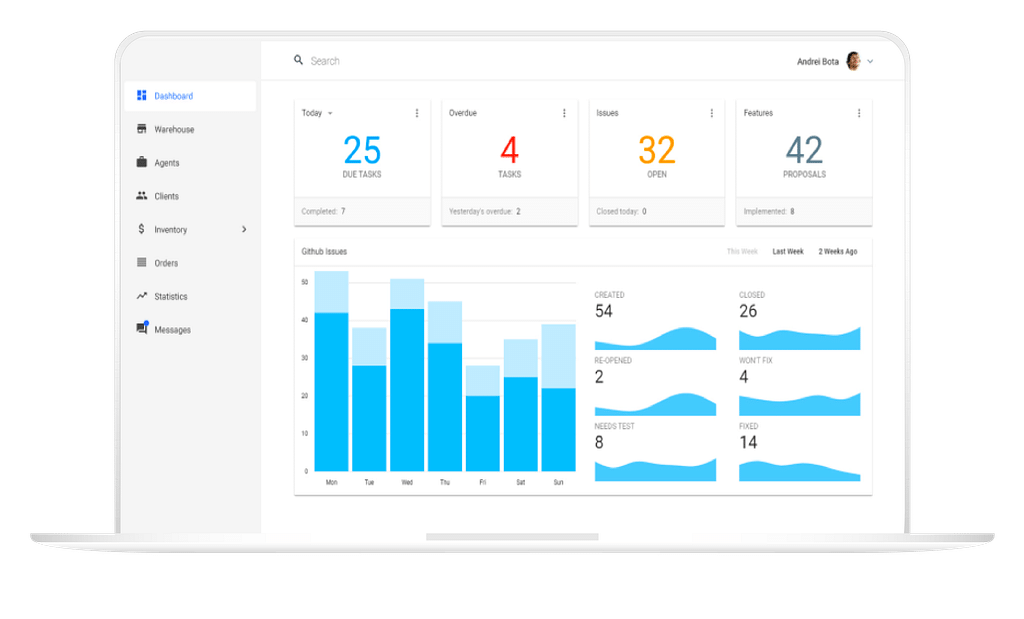Expand the Inventory submenu chevron
The height and width of the screenshot is (619, 1024).
pos(244,229)
